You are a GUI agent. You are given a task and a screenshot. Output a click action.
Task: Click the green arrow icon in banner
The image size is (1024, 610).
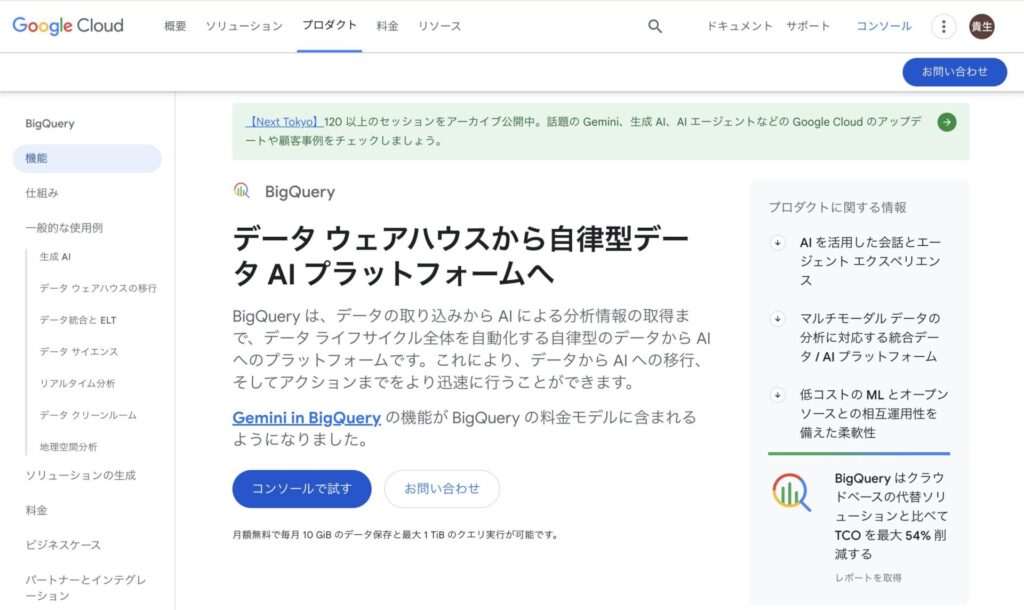946,122
